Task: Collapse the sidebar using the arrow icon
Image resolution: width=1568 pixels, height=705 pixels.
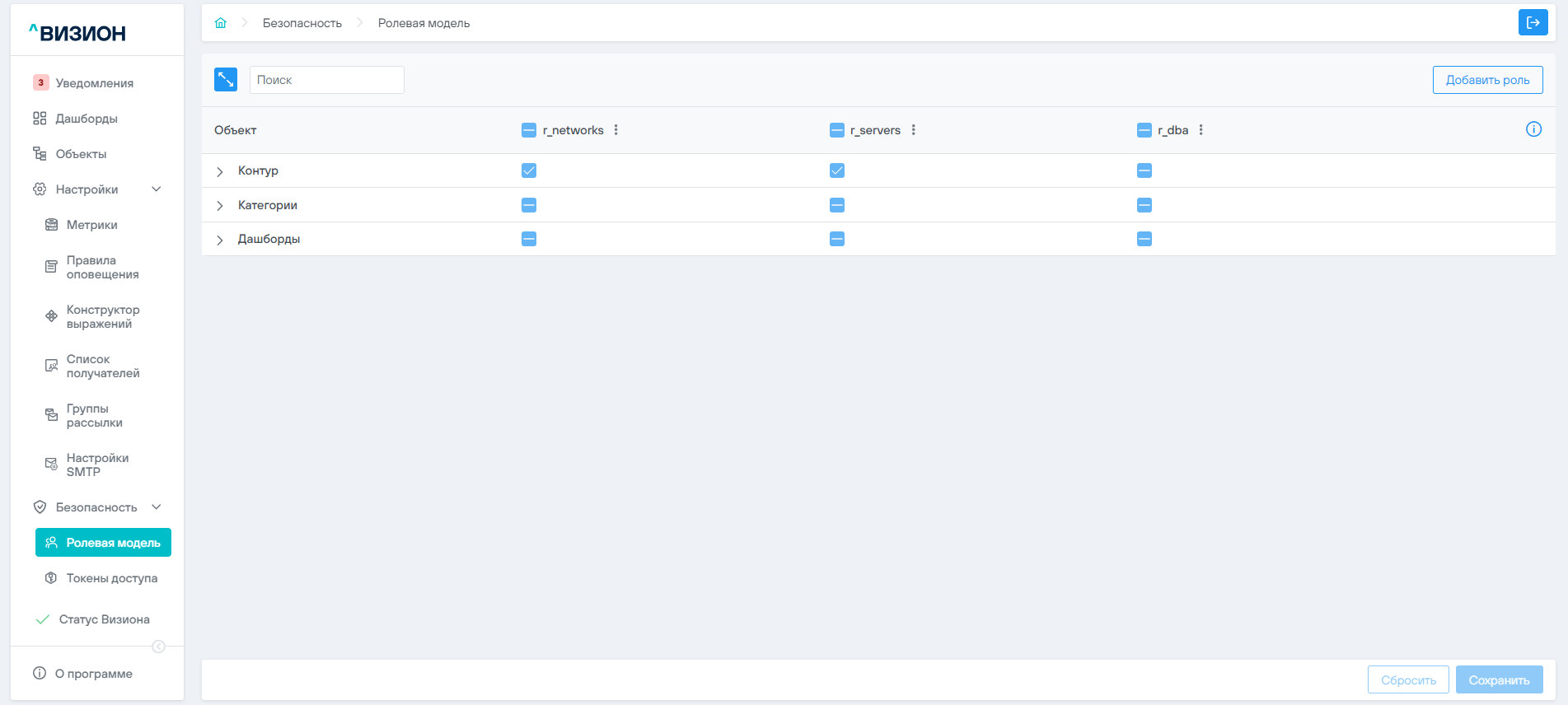Action: coord(159,647)
